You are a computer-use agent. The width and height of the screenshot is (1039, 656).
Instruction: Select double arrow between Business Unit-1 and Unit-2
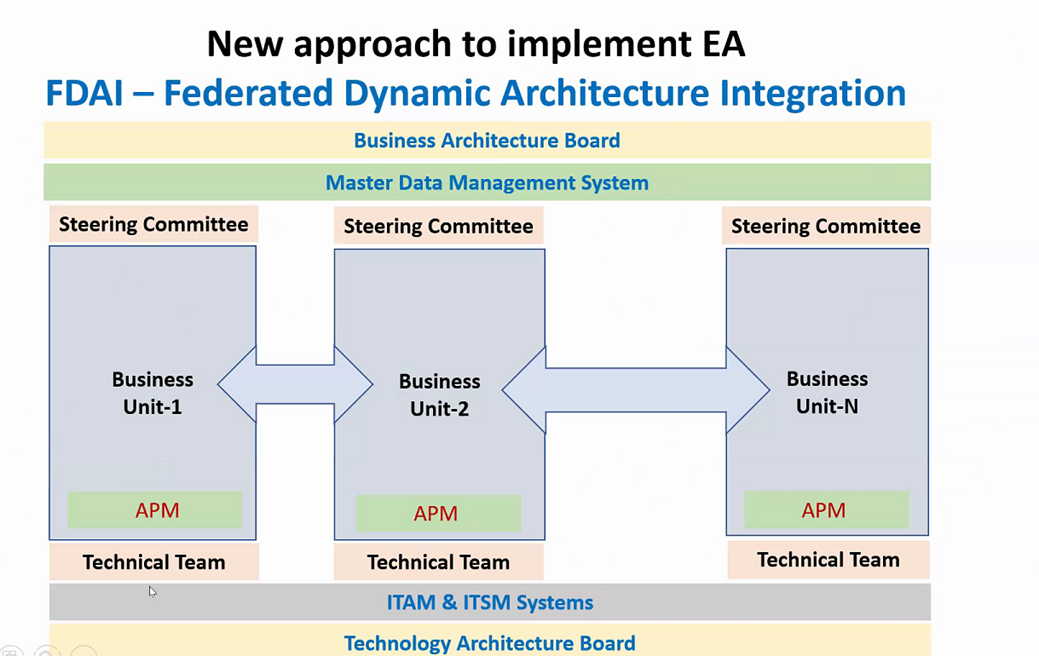pos(295,384)
